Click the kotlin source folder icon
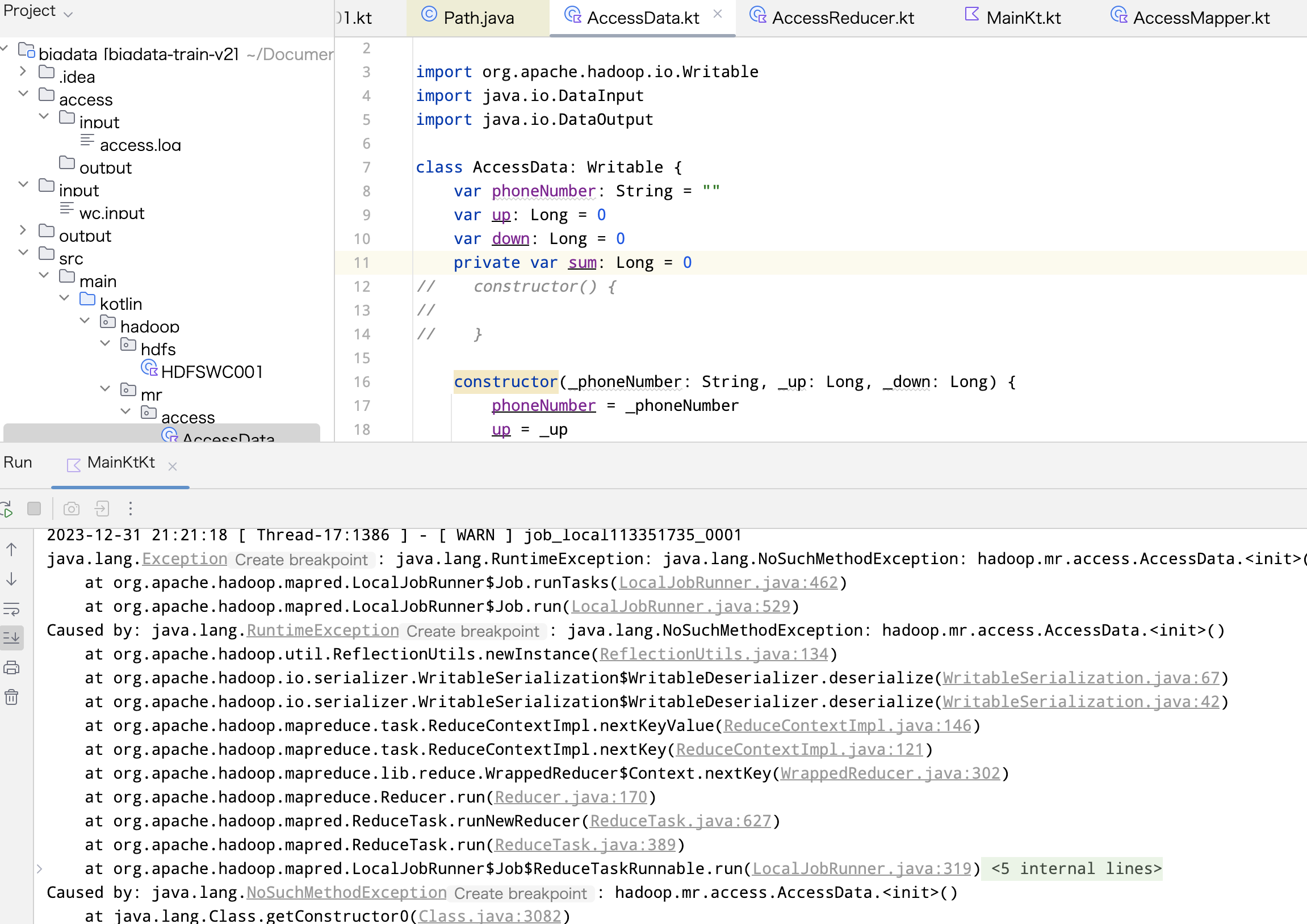Screen dimensions: 1307x924 coord(87,299)
